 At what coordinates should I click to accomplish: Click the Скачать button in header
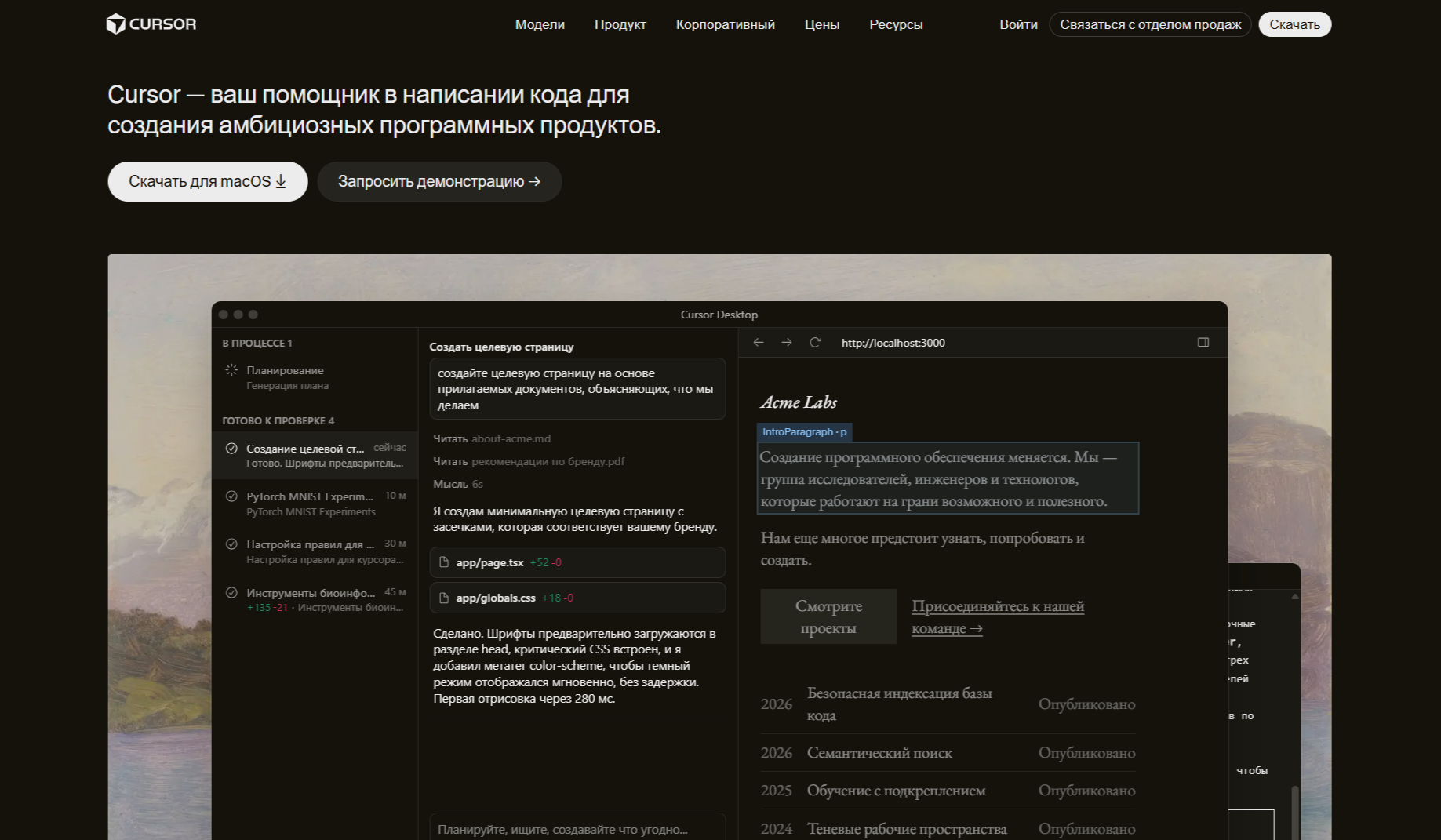coord(1294,24)
